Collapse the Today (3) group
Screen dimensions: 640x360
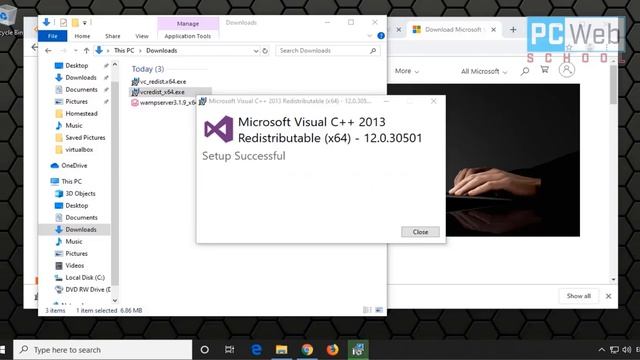point(148,69)
